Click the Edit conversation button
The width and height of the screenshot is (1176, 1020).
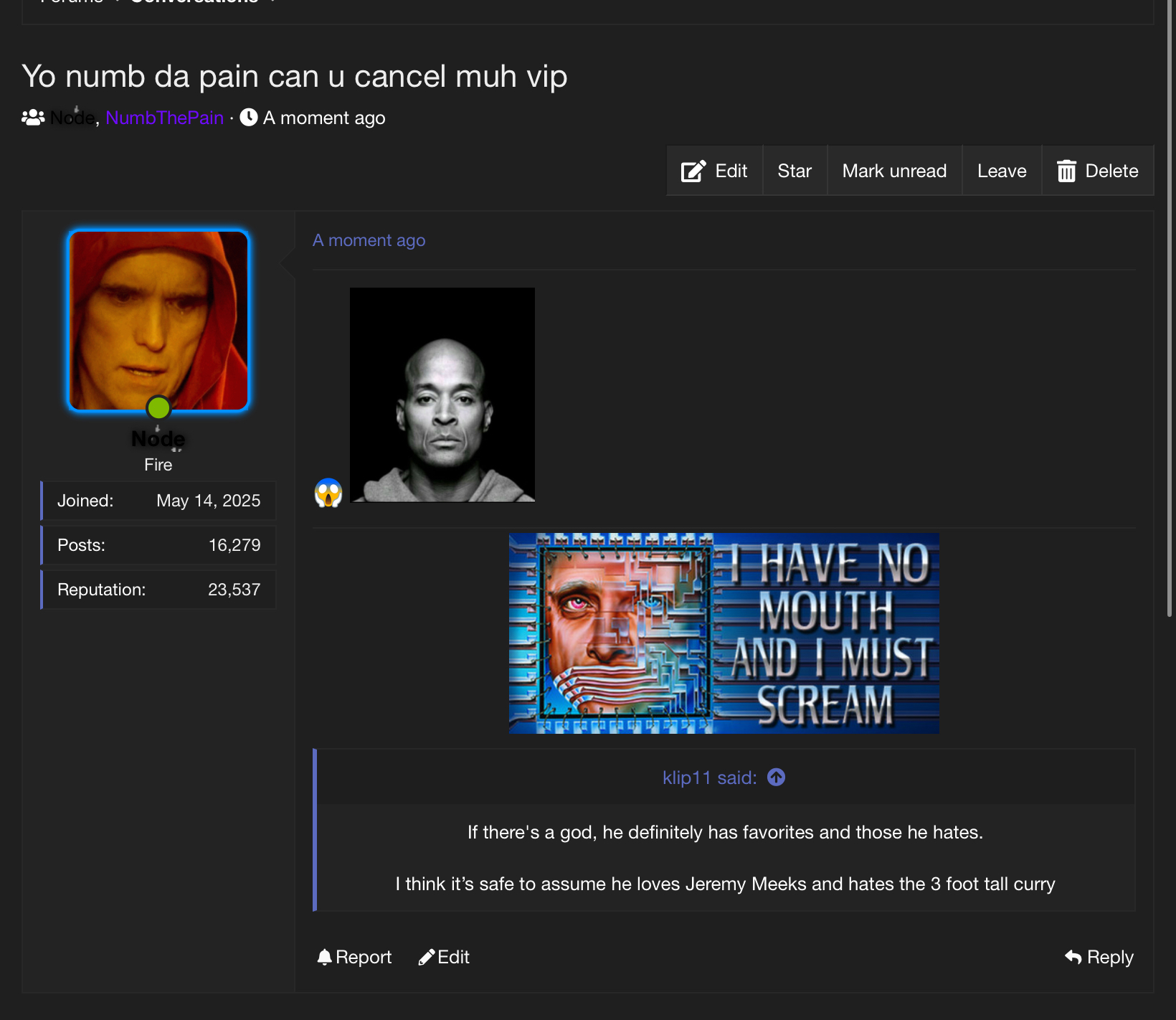click(714, 171)
